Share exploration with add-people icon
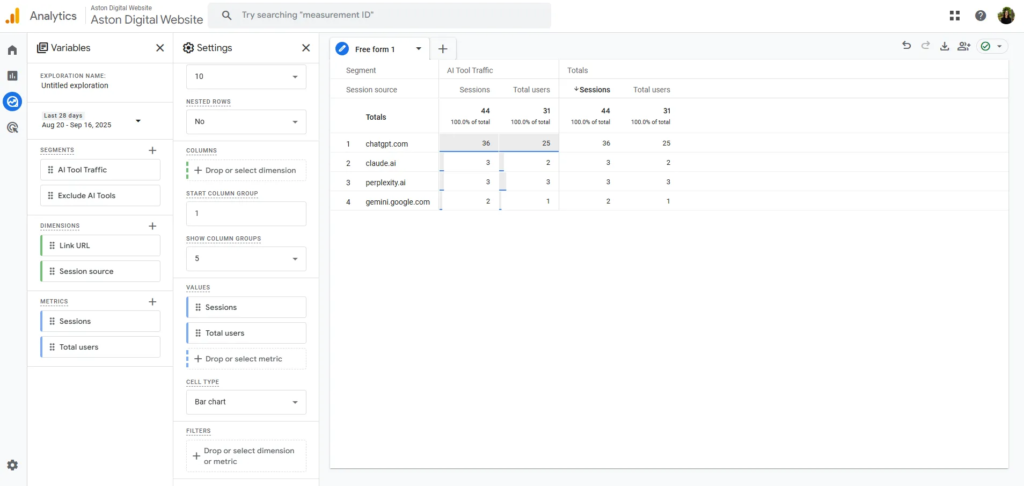 (964, 46)
